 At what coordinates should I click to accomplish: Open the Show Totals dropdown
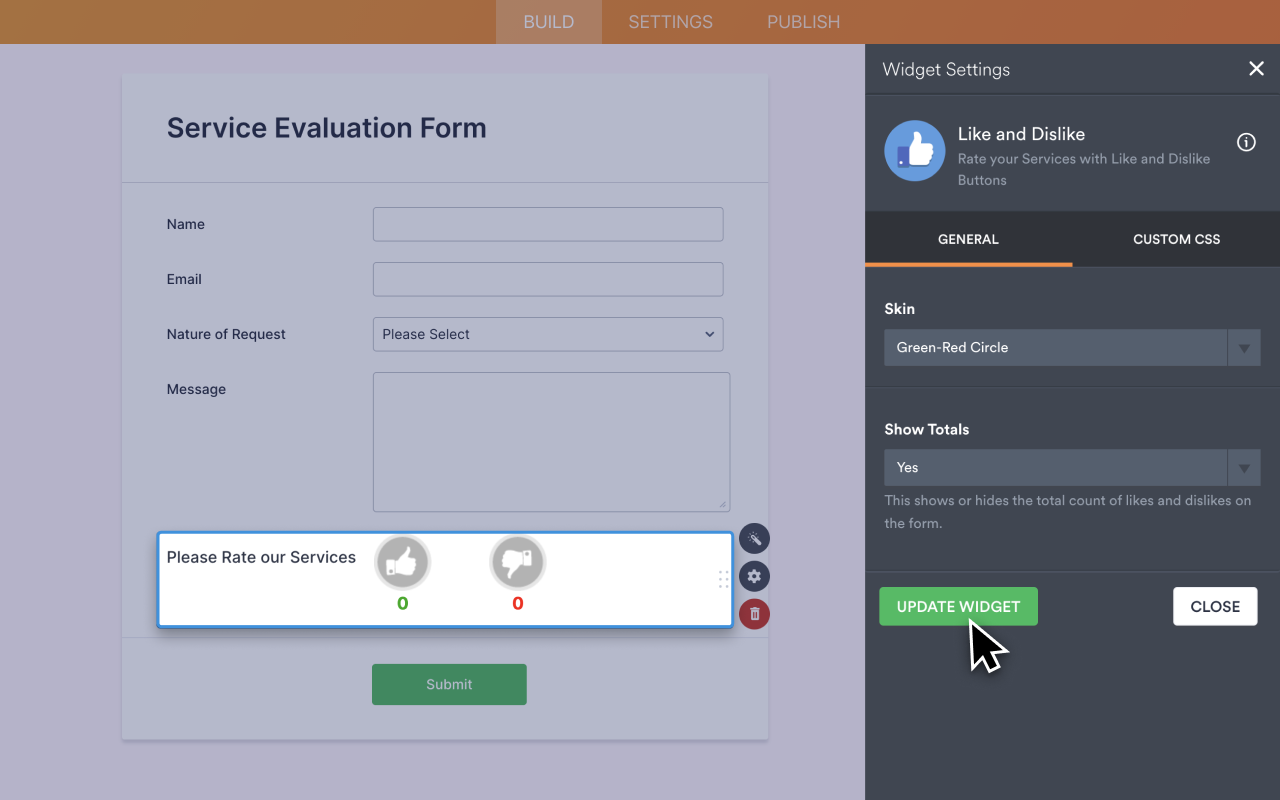coord(1071,468)
